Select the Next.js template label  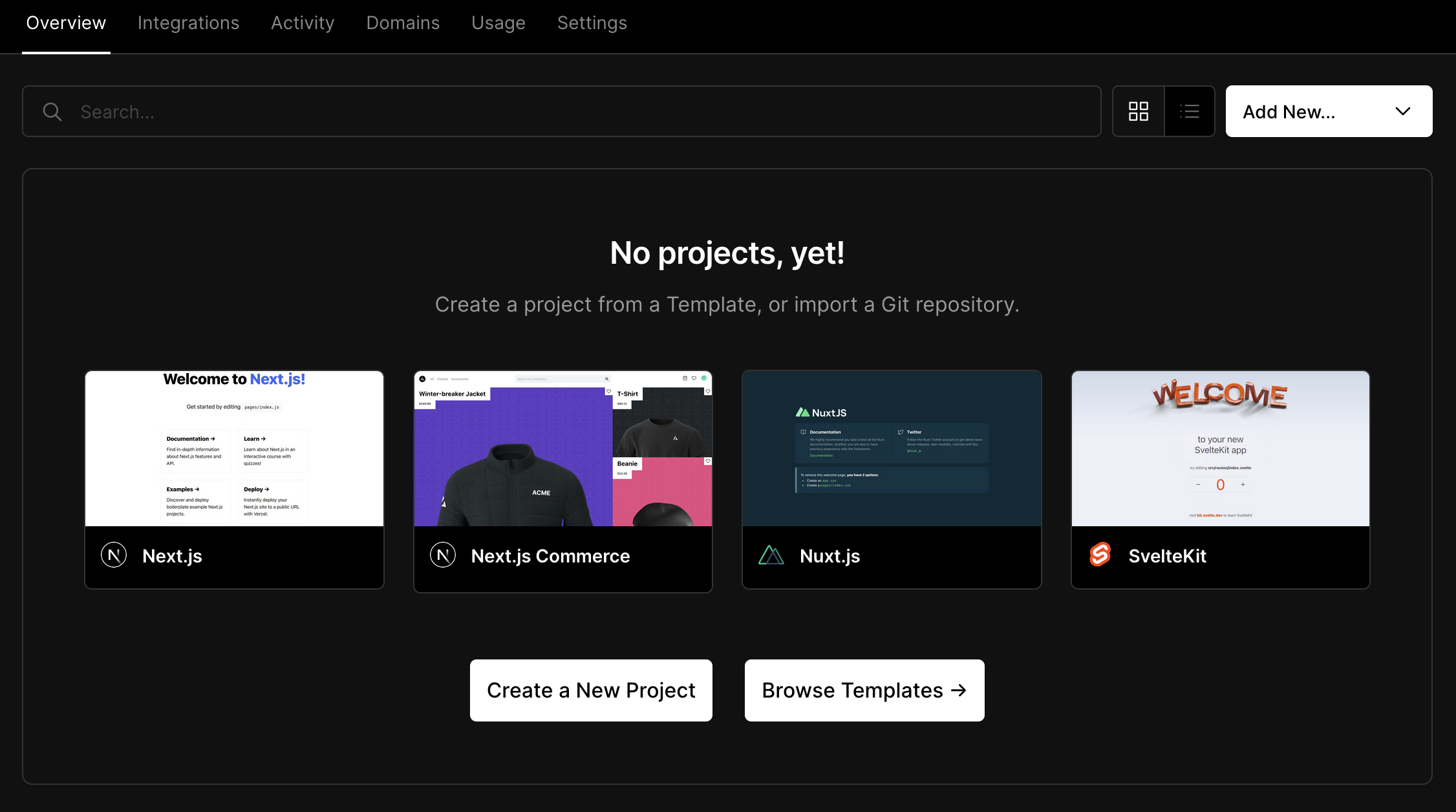pyautogui.click(x=172, y=556)
